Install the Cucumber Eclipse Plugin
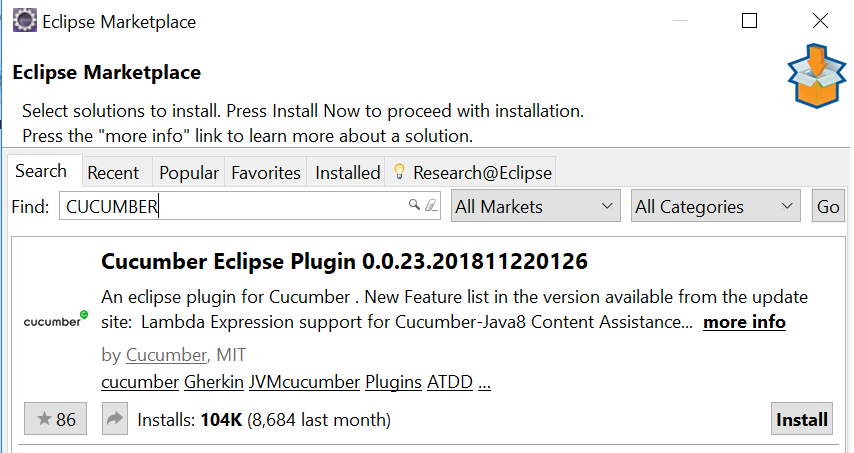The image size is (854, 453). (x=802, y=420)
